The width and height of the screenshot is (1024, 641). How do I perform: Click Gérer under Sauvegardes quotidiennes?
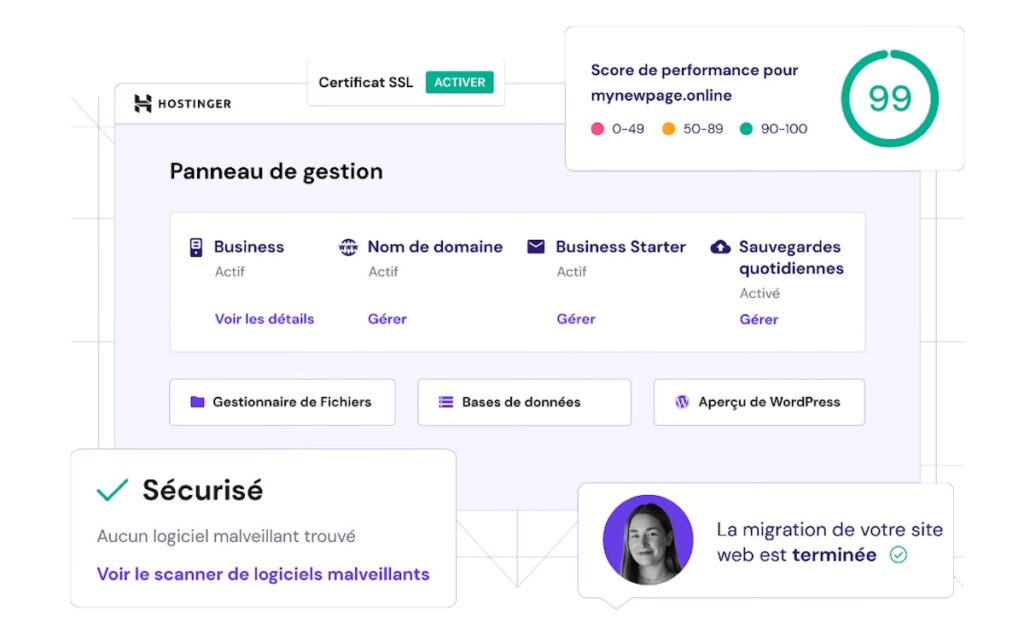(x=758, y=318)
